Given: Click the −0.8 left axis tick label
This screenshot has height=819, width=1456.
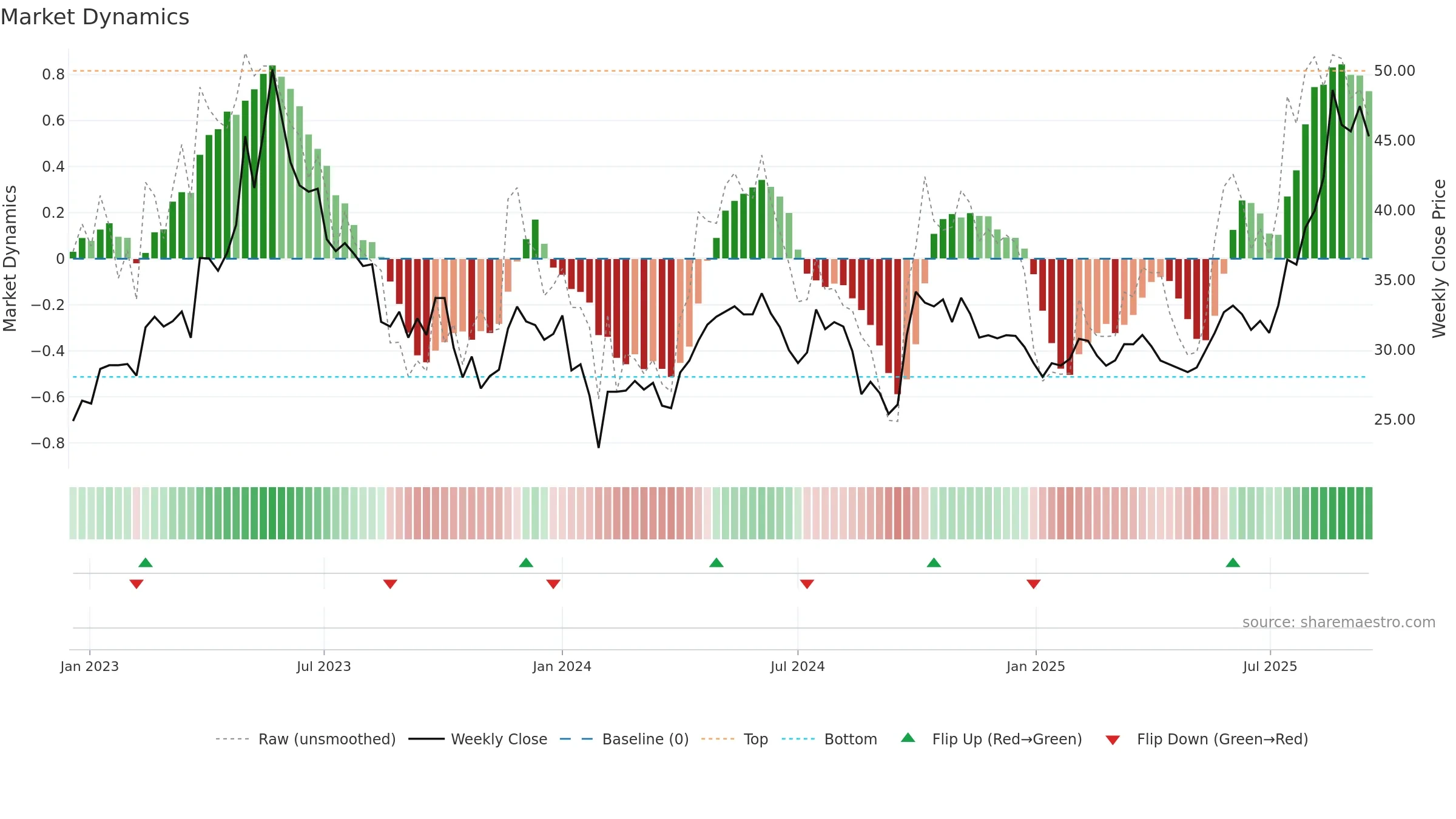Looking at the screenshot, I should tap(48, 443).
